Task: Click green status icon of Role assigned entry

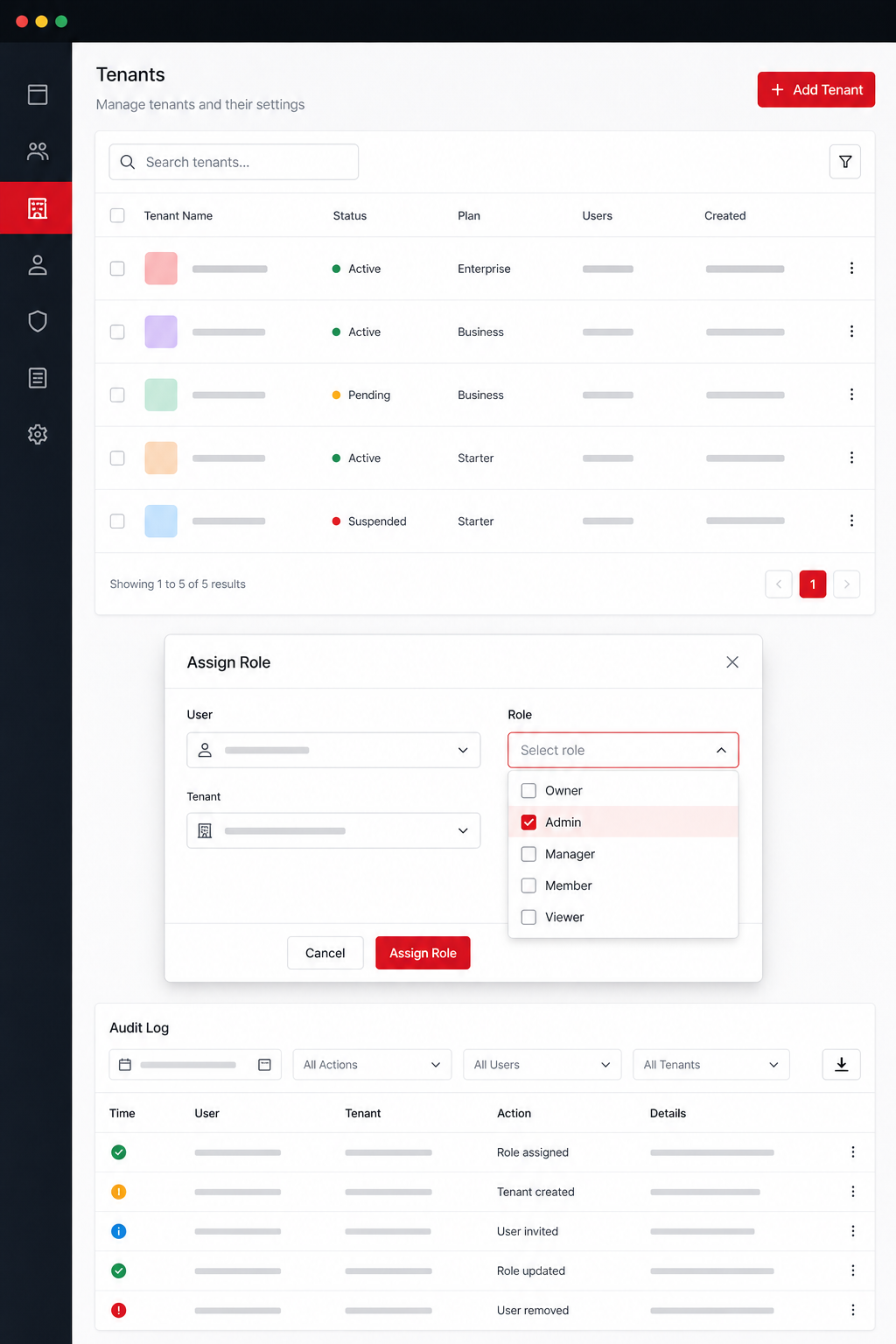Action: pyautogui.click(x=119, y=1152)
